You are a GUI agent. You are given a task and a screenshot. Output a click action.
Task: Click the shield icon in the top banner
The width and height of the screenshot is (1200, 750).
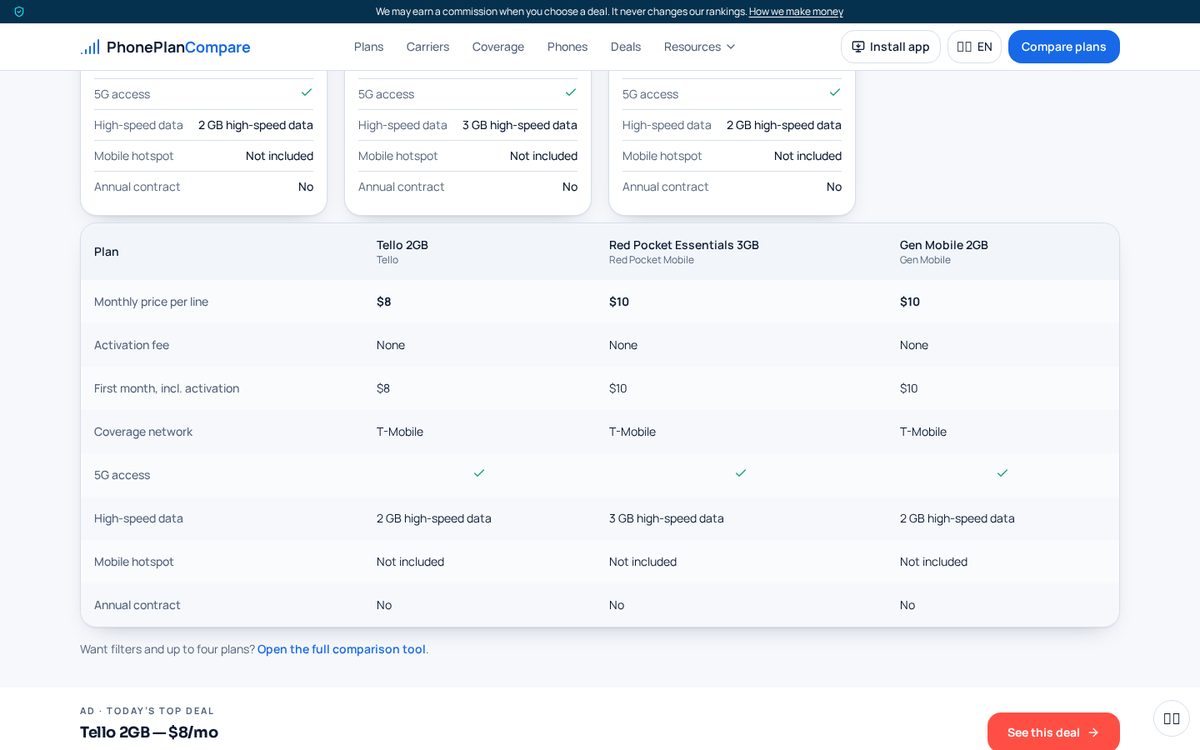[19, 12]
